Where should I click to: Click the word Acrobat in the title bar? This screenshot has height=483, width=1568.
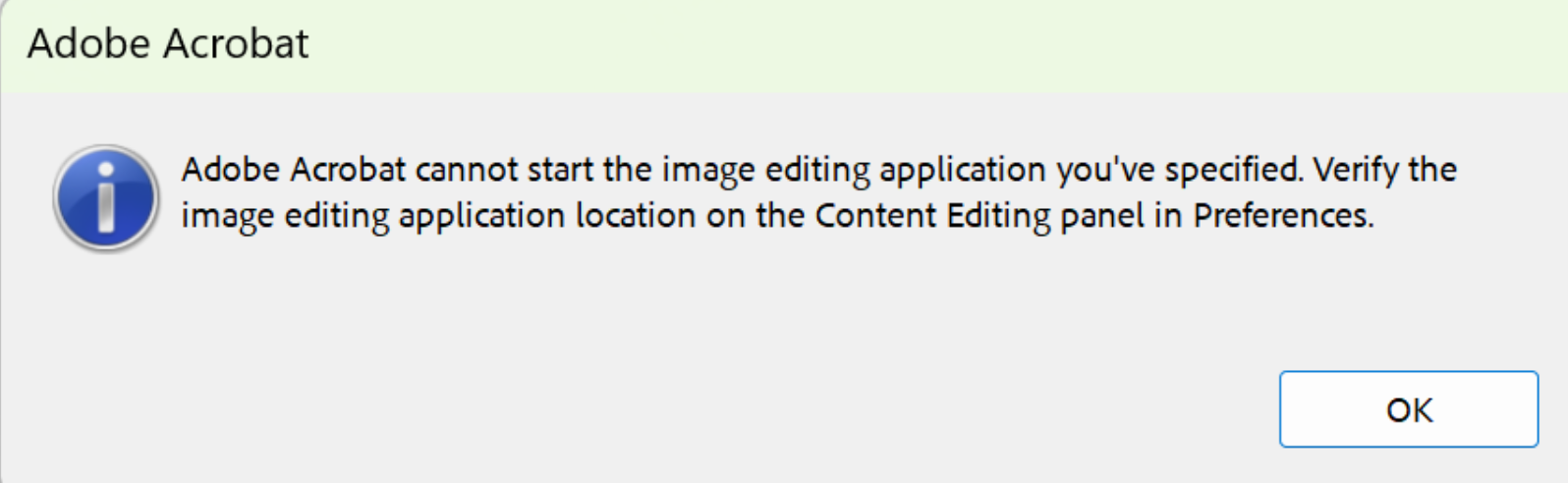(236, 44)
